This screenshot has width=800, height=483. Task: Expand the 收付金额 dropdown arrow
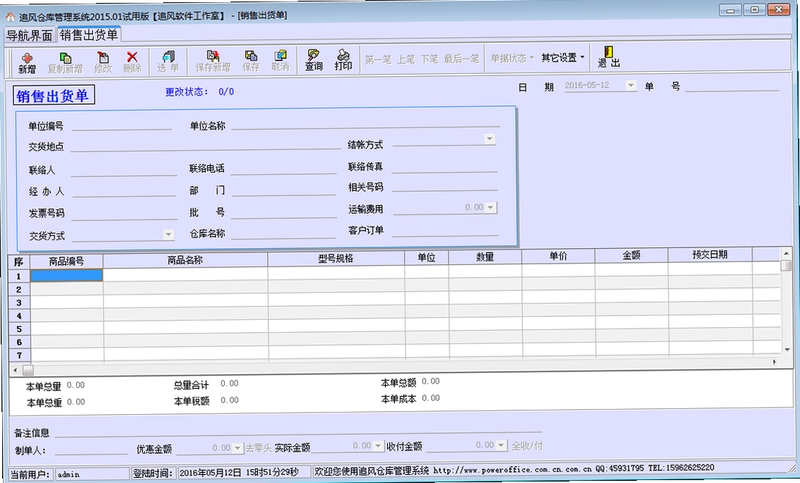(501, 445)
